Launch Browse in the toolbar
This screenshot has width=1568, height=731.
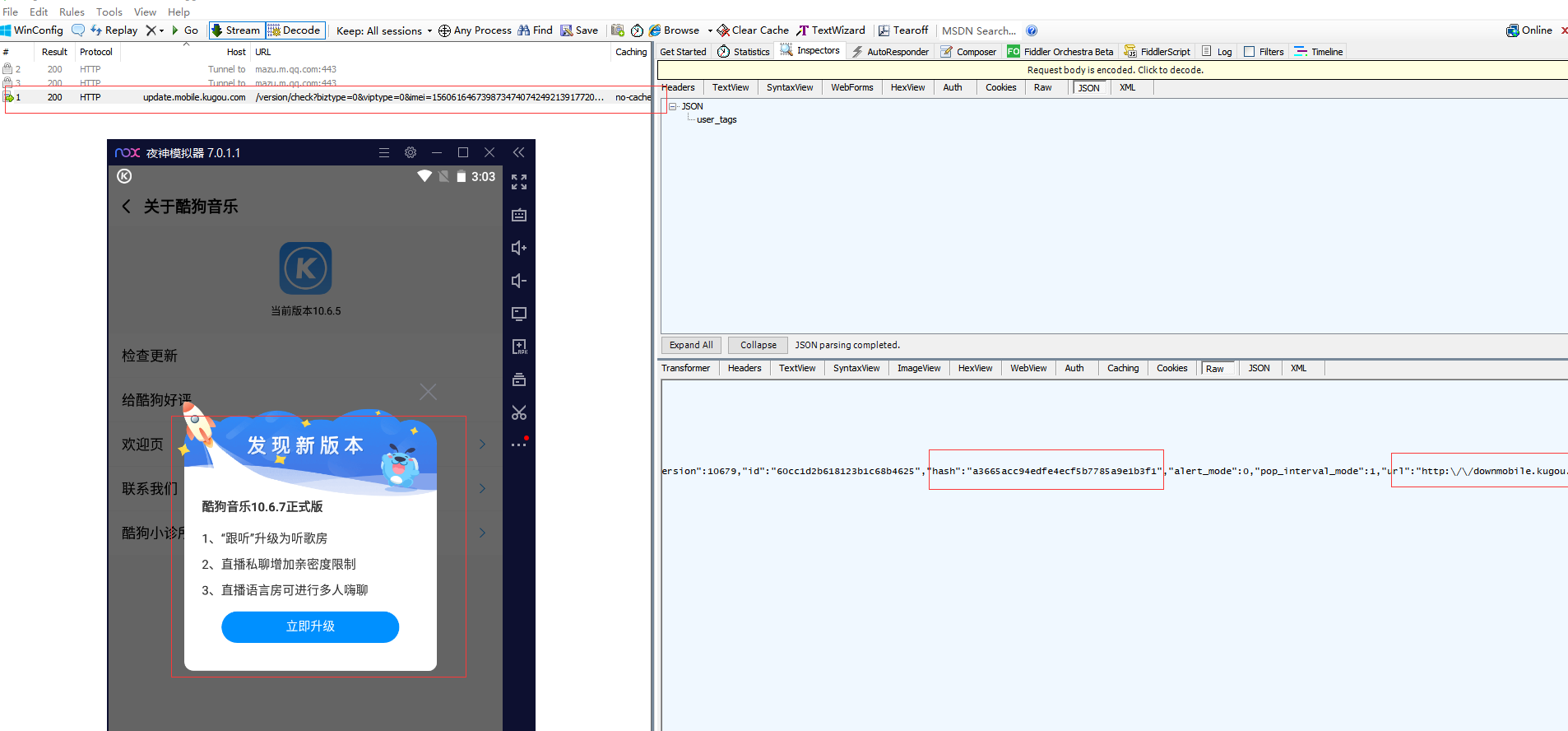point(675,30)
